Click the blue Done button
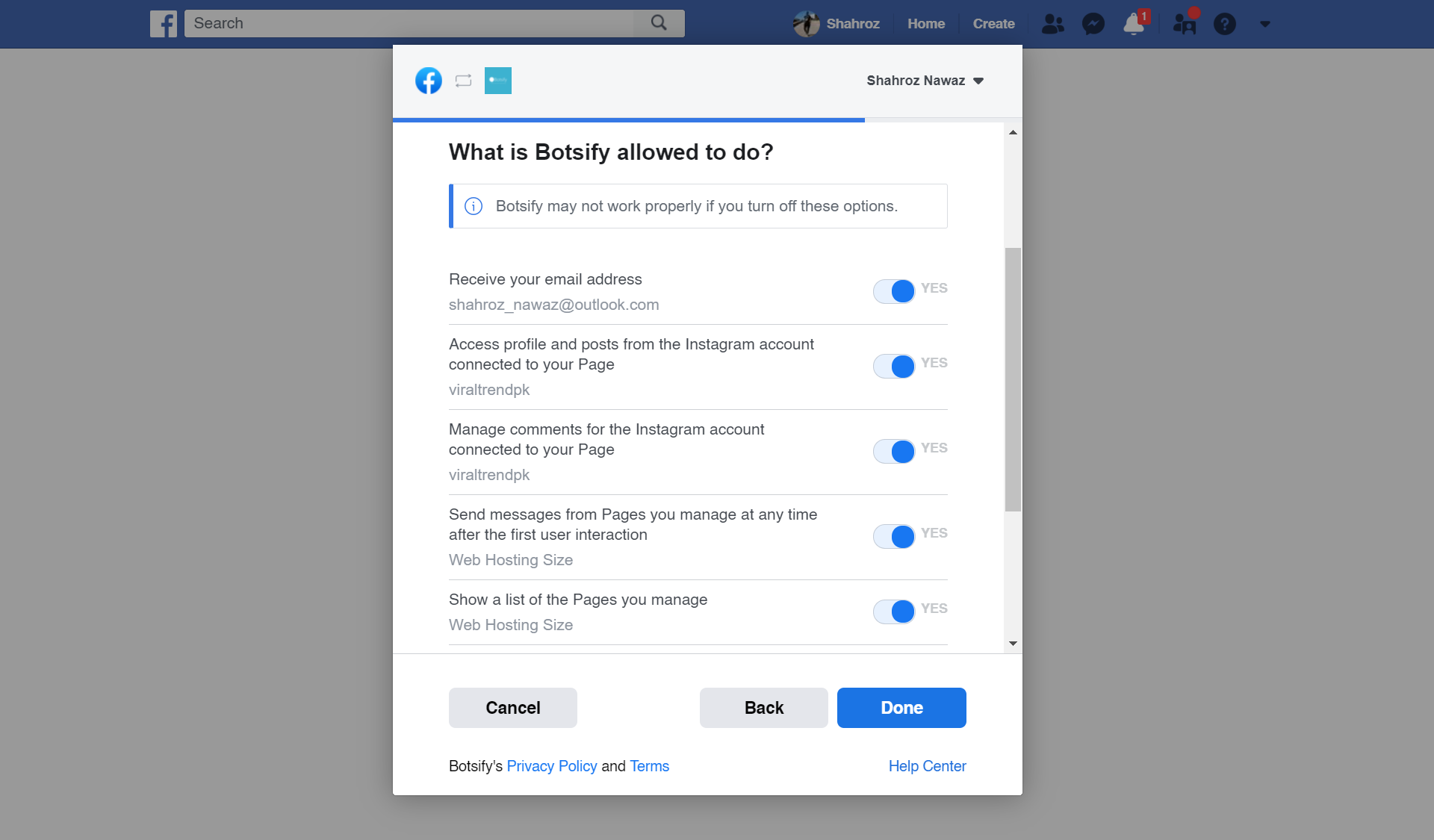1434x840 pixels. [x=901, y=708]
